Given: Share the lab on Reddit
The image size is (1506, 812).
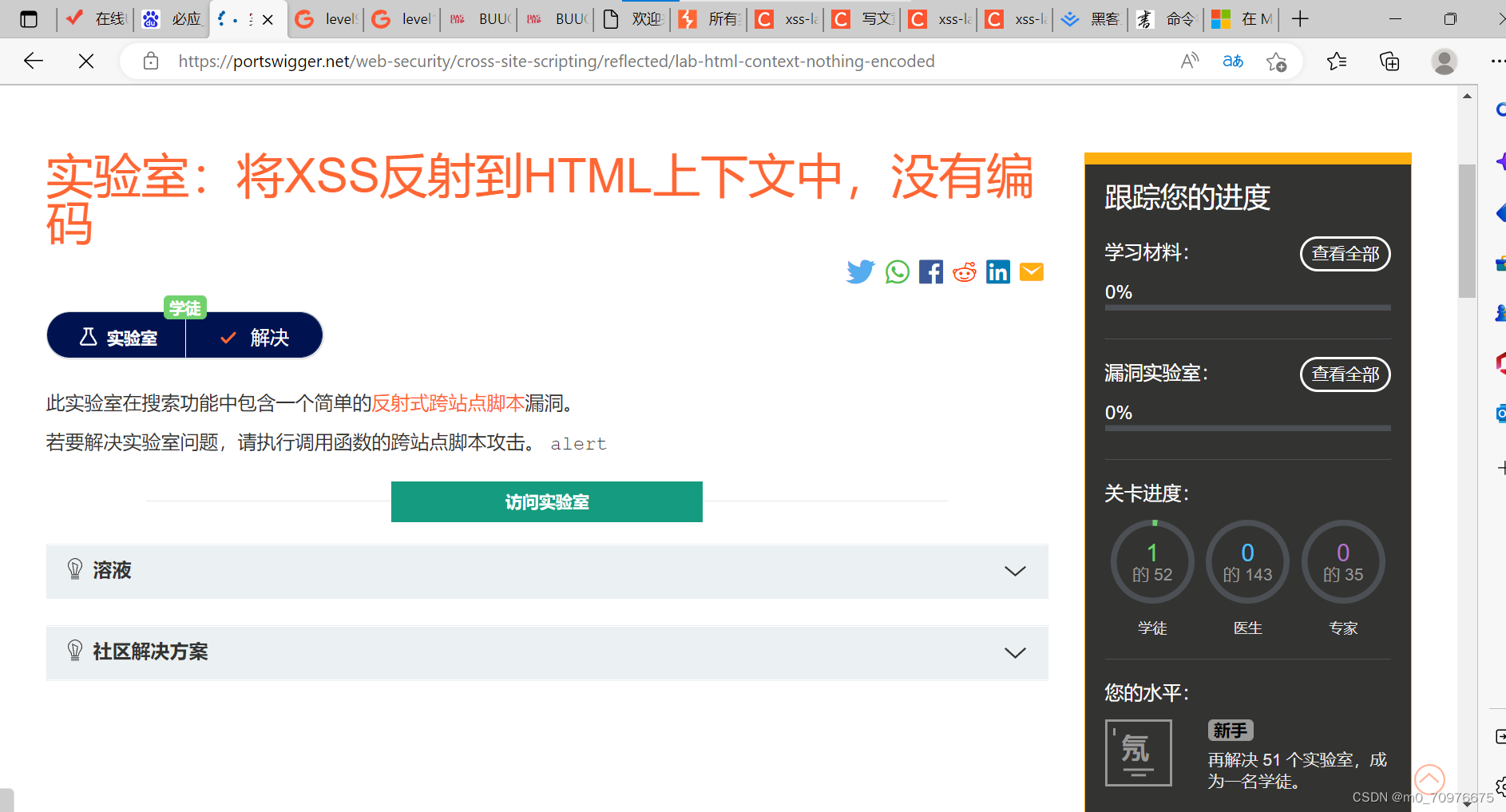Looking at the screenshot, I should [964, 271].
